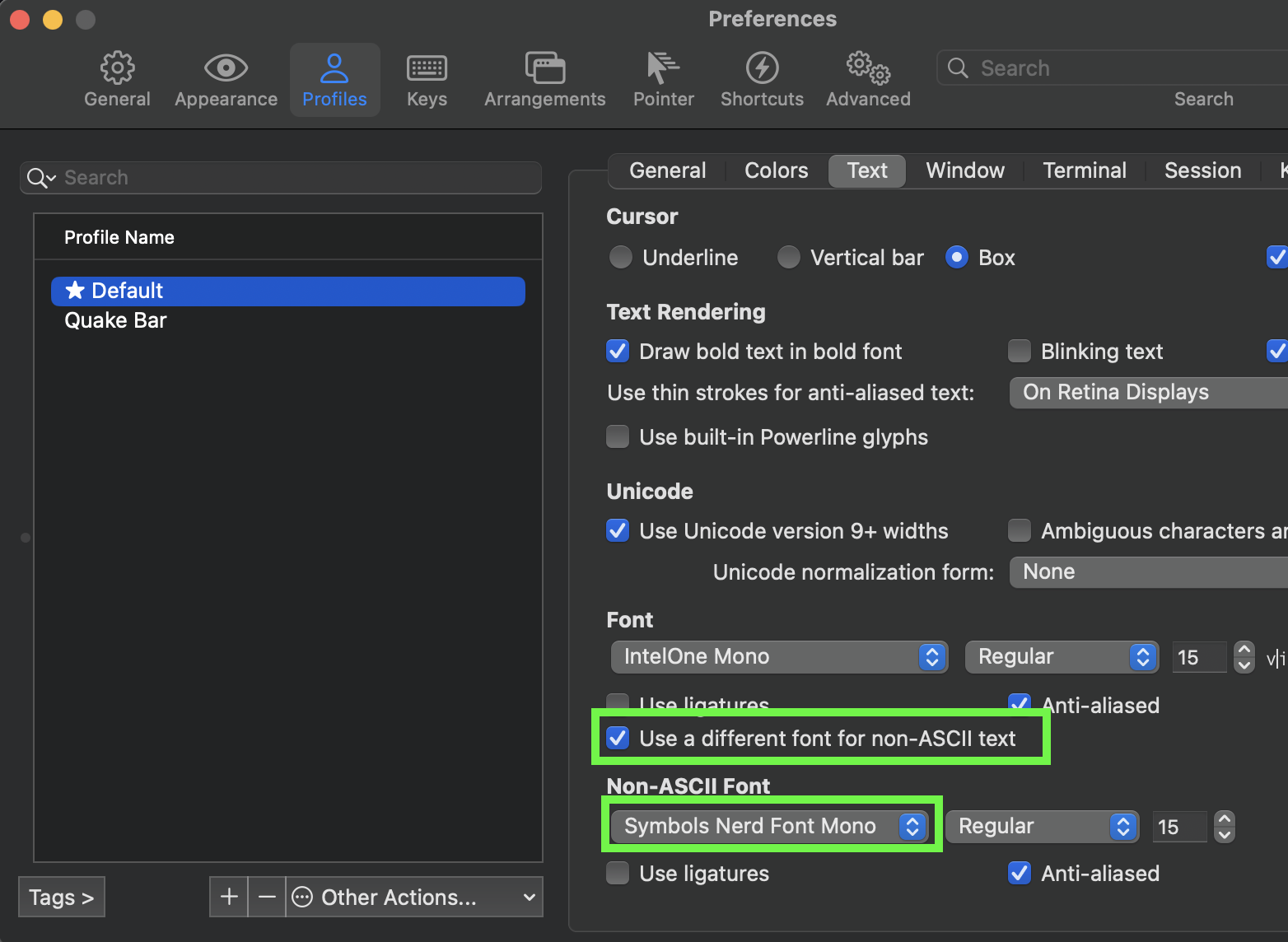Screen dimensions: 1288x942
Task: Click the Tags button
Action: (61, 897)
